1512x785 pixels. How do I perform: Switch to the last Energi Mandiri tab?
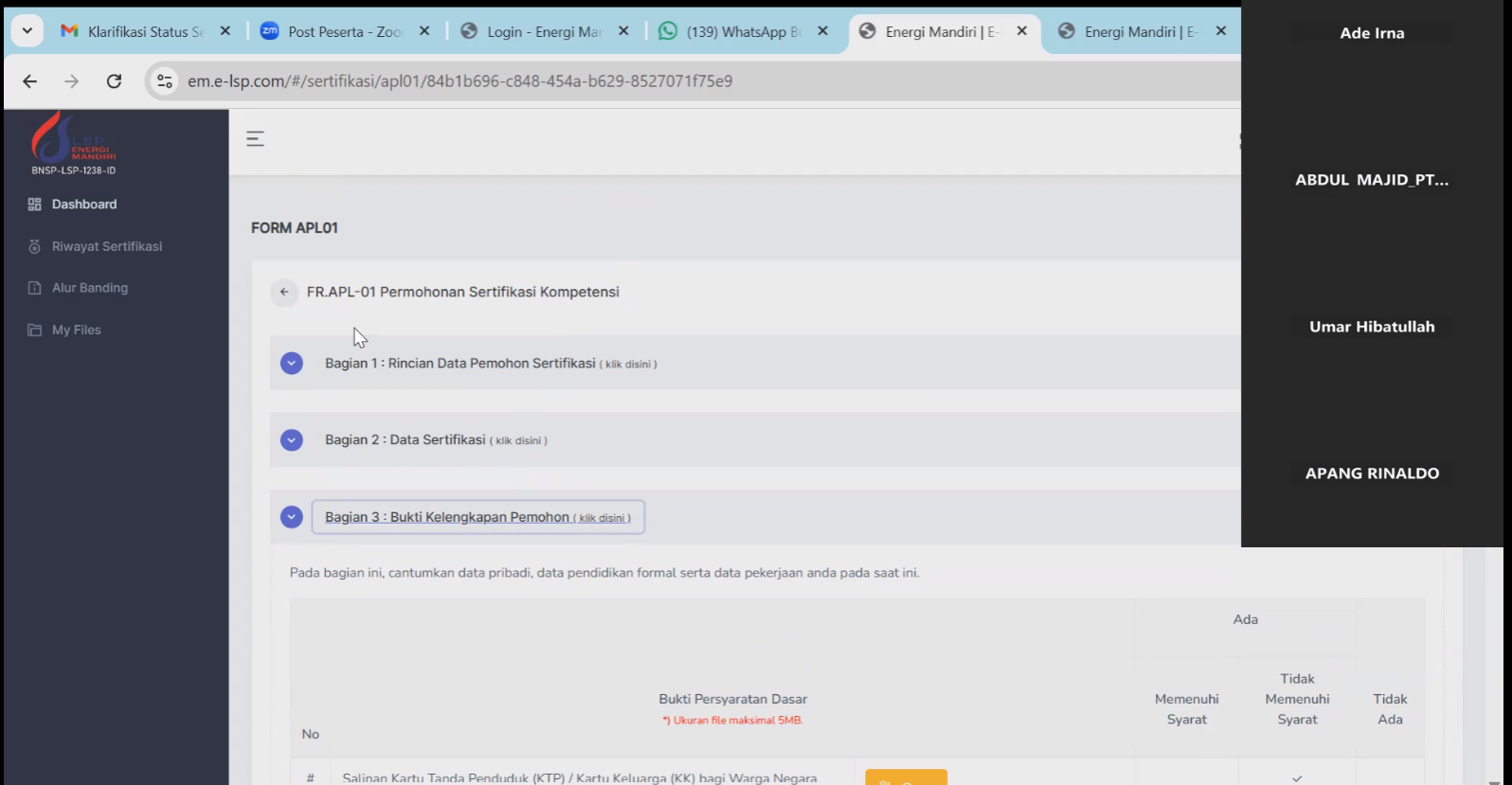point(1141,31)
